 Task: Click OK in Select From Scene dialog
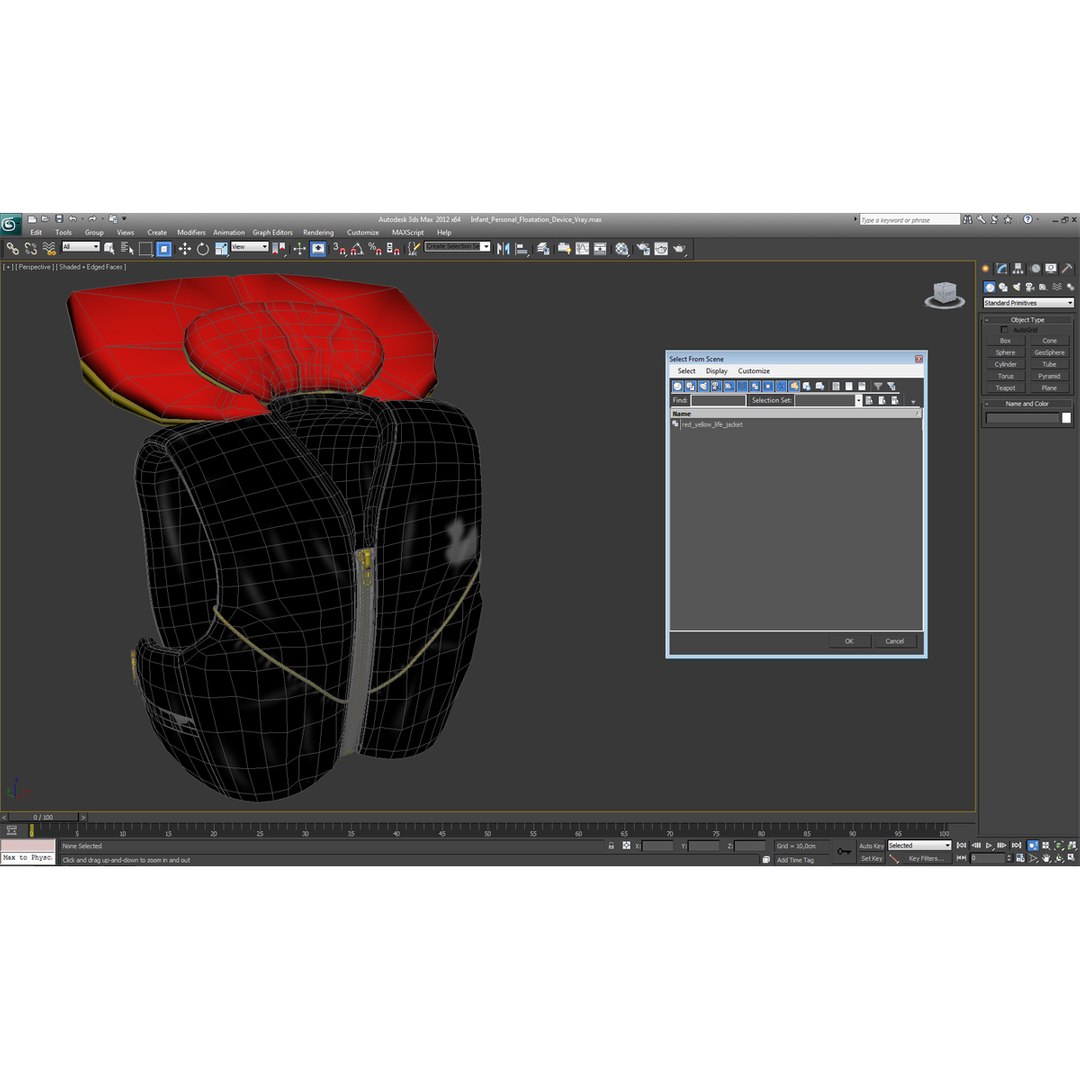pyautogui.click(x=849, y=641)
